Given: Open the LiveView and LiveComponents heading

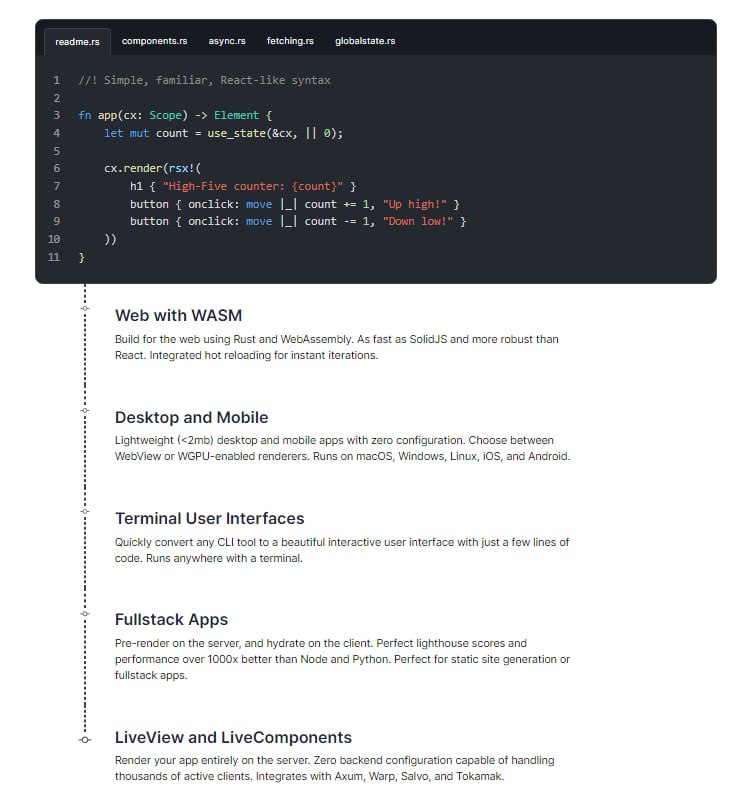Looking at the screenshot, I should 233,737.
